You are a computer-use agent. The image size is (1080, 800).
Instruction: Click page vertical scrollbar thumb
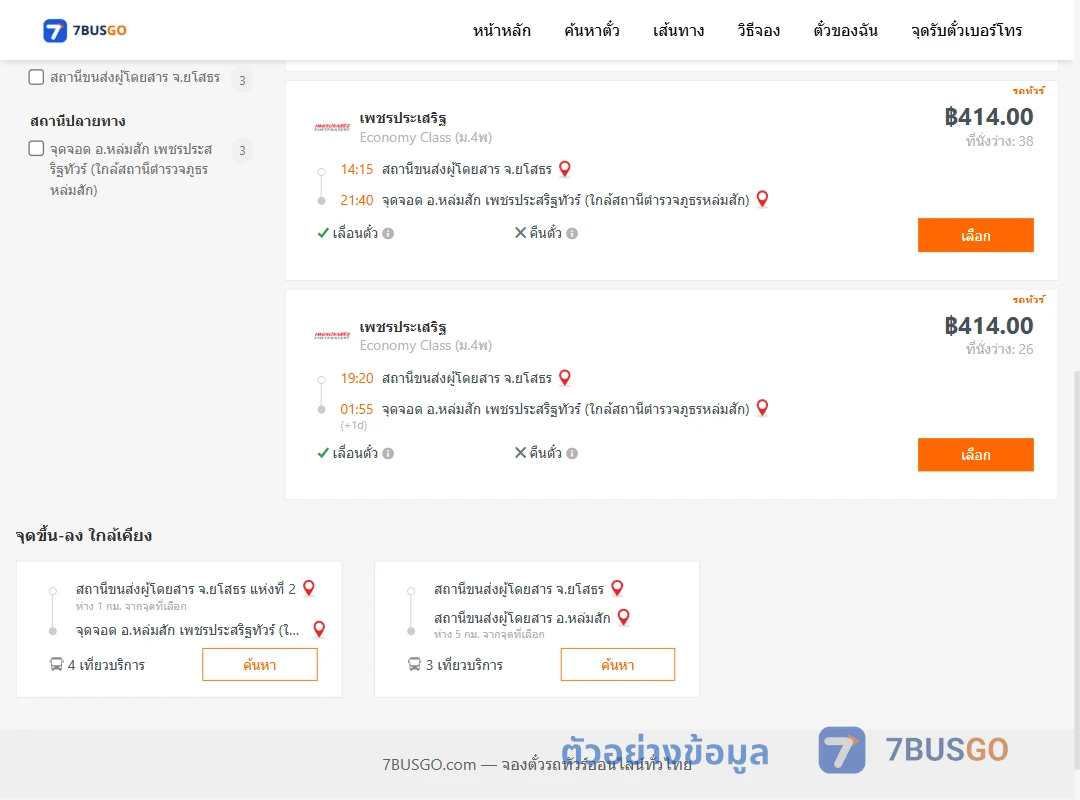coord(1077,571)
